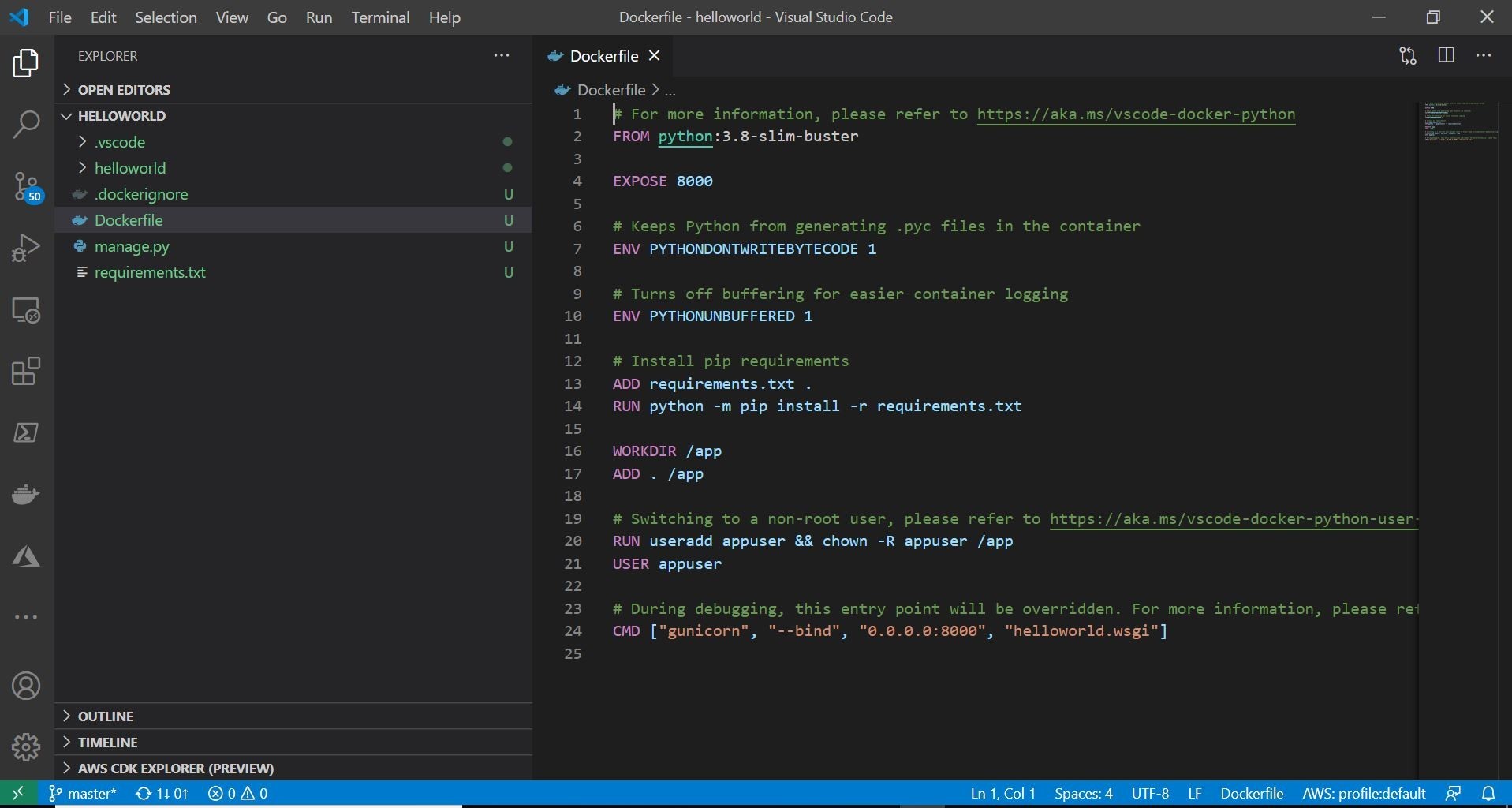Open the File menu
This screenshot has height=808, width=1512.
(60, 17)
